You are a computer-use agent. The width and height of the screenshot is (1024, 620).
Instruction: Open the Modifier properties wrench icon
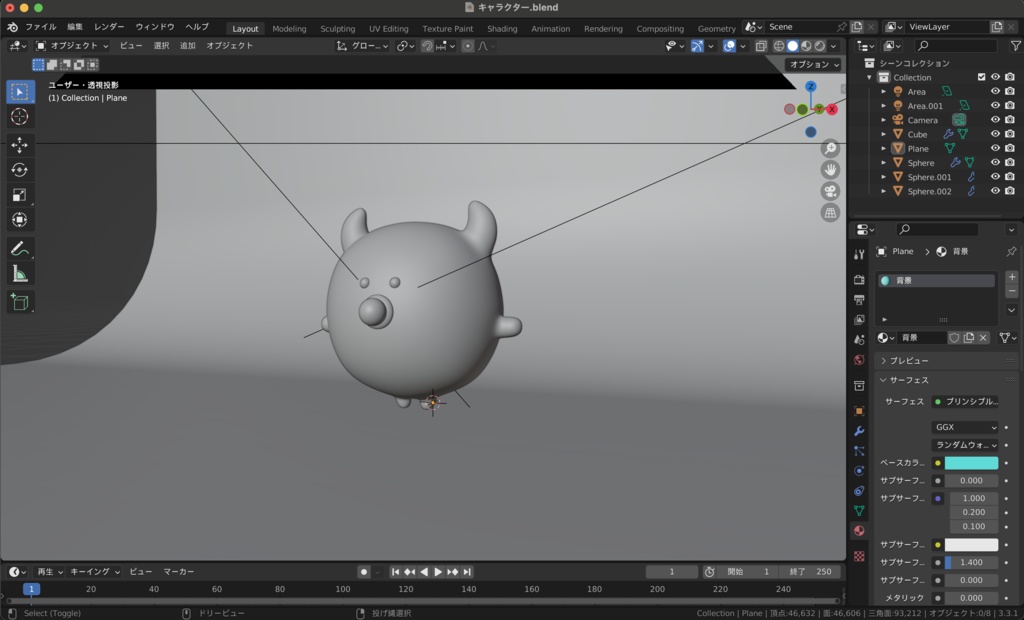coord(860,430)
